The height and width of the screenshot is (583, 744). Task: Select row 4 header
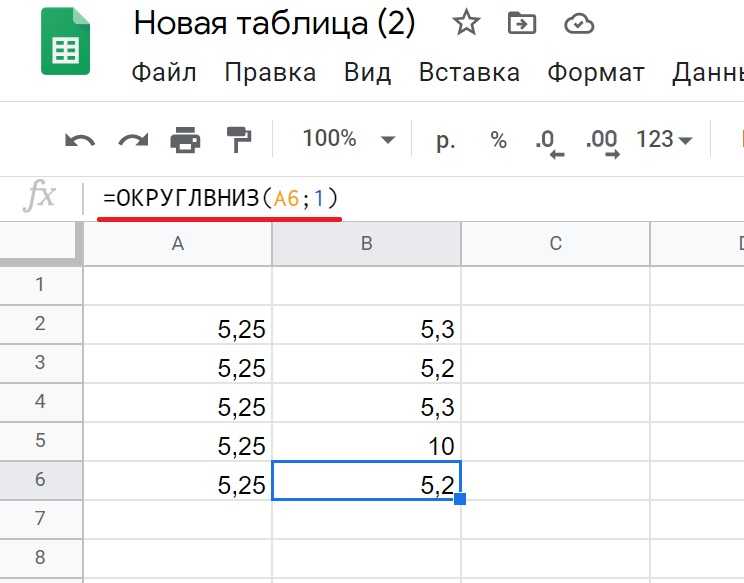[40, 402]
